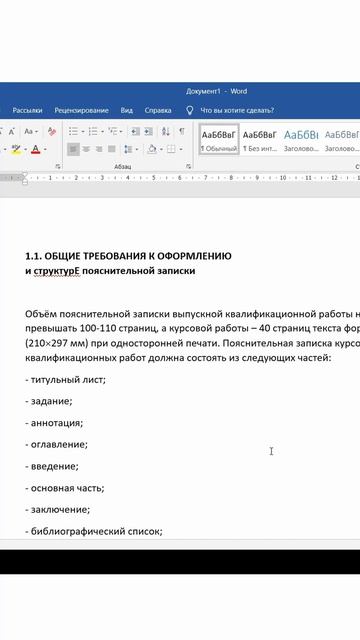The image size is (360, 640).
Task: Apply the text highlight color
Action: 16,149
